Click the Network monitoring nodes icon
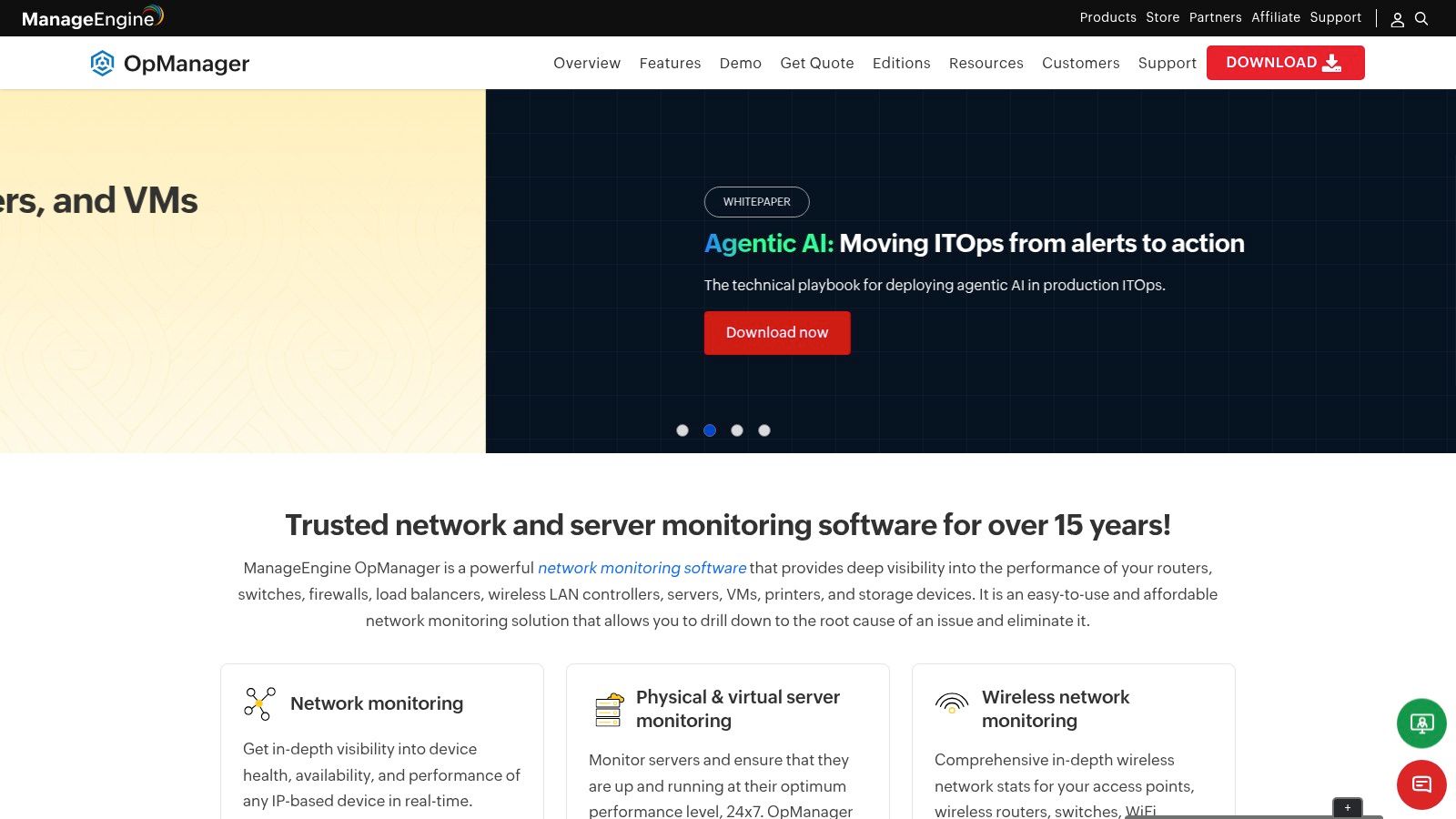This screenshot has width=1456, height=819. [259, 703]
